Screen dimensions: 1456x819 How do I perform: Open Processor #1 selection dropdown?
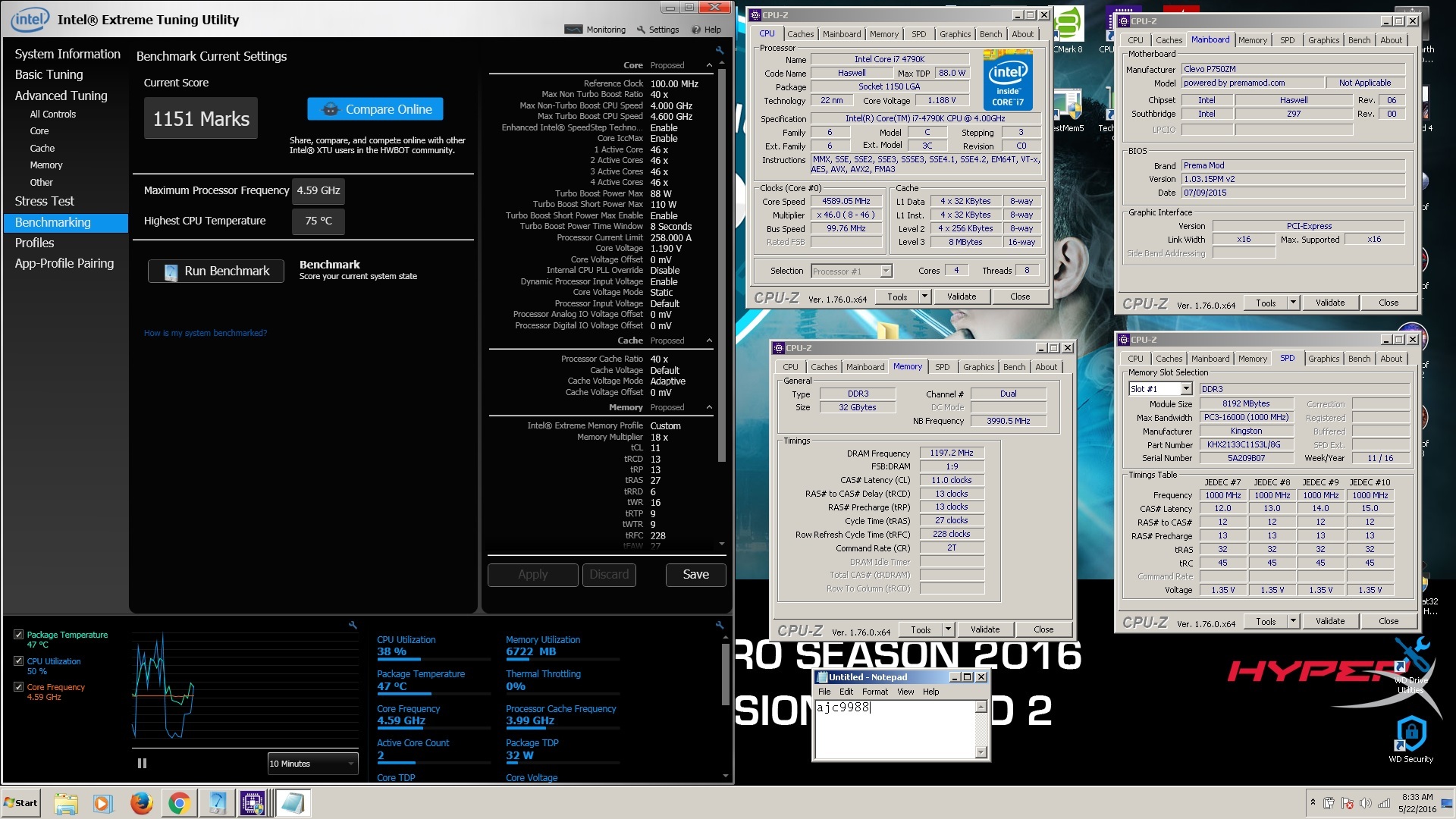click(885, 271)
